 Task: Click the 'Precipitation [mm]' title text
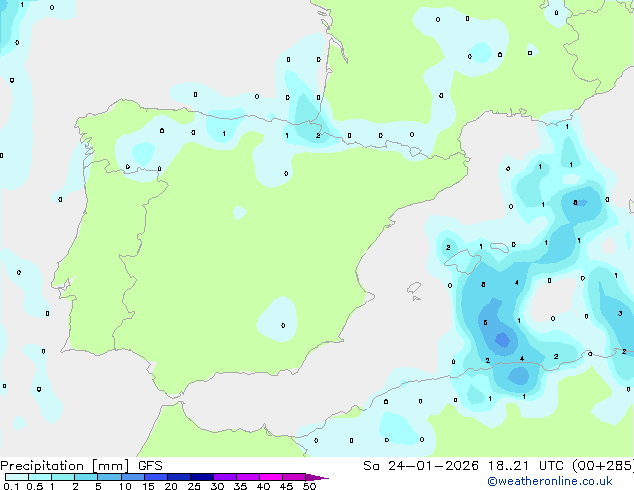(x=64, y=466)
